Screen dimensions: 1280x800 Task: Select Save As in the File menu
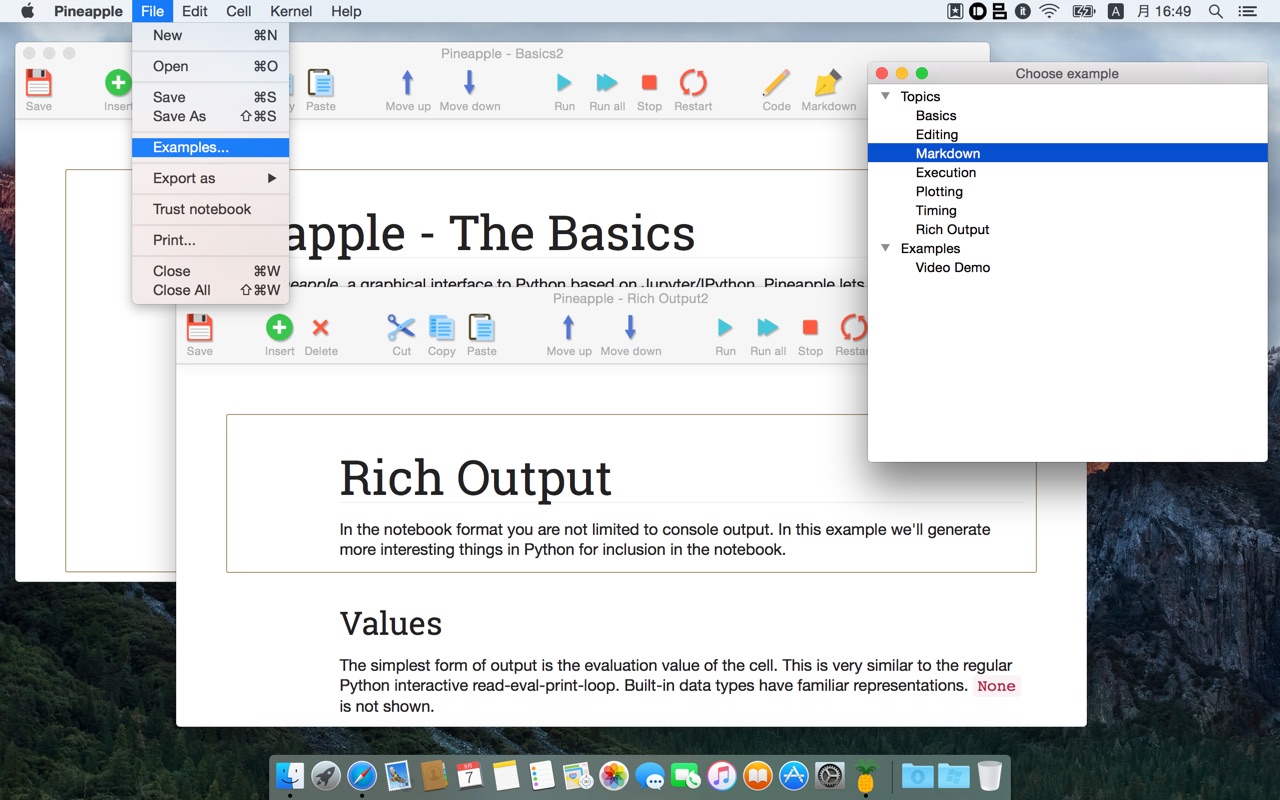coord(210,116)
